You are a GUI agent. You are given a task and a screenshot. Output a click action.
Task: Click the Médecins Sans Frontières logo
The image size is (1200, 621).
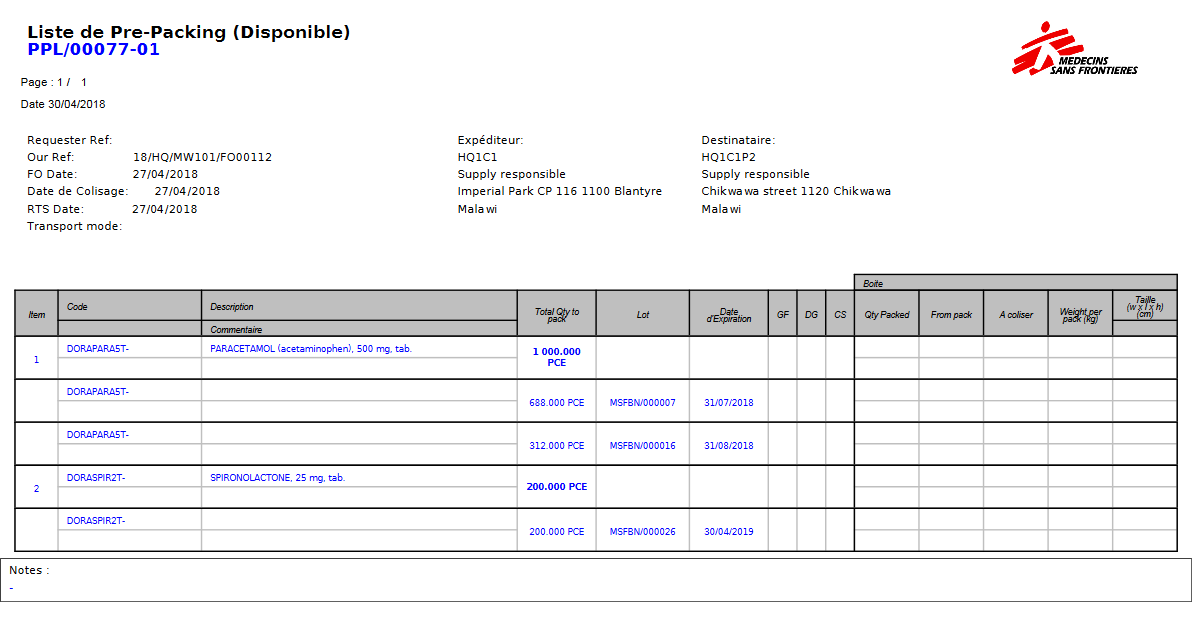1074,50
